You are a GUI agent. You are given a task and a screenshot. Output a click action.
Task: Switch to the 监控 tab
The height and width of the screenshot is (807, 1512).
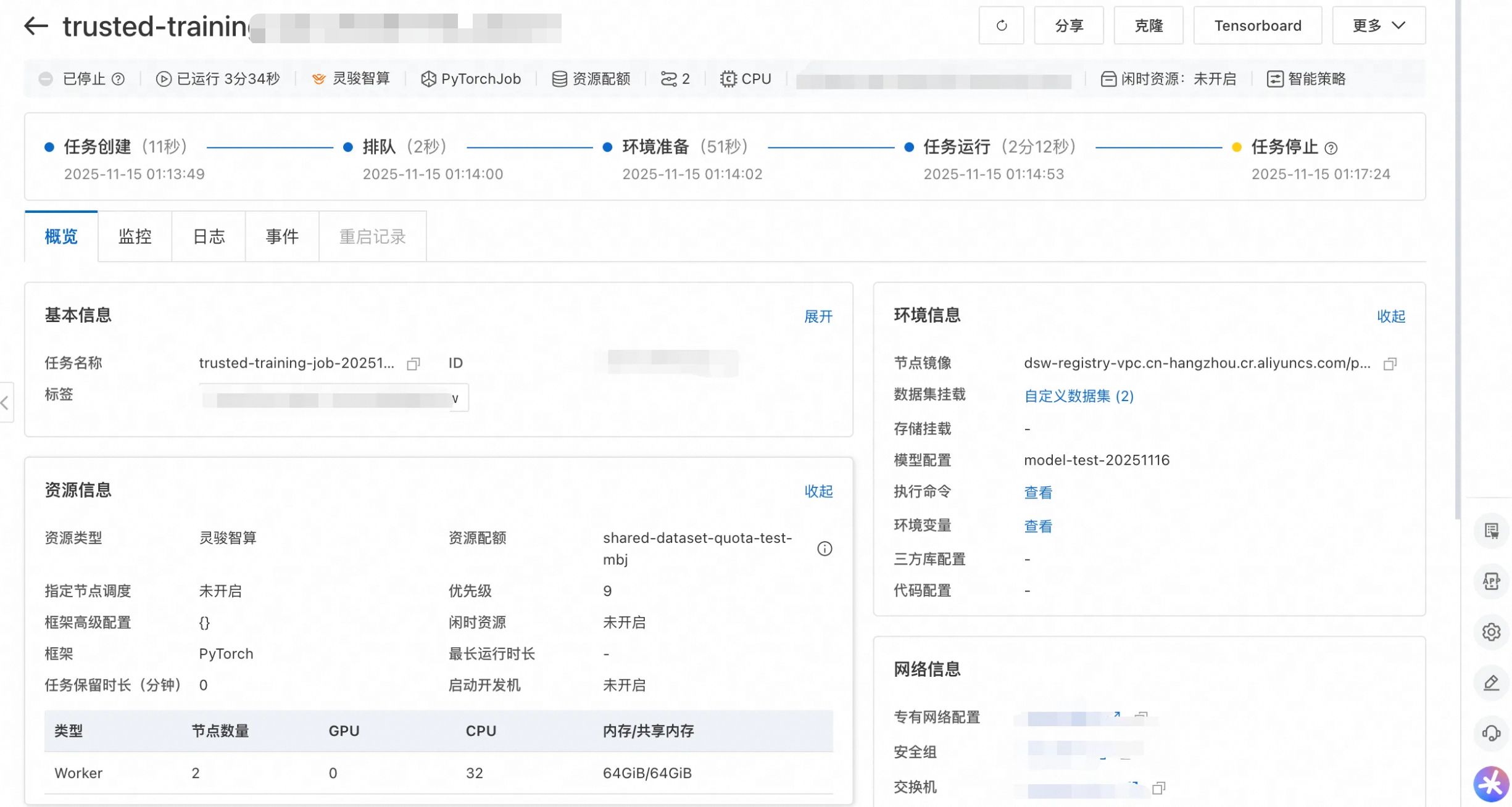click(135, 236)
